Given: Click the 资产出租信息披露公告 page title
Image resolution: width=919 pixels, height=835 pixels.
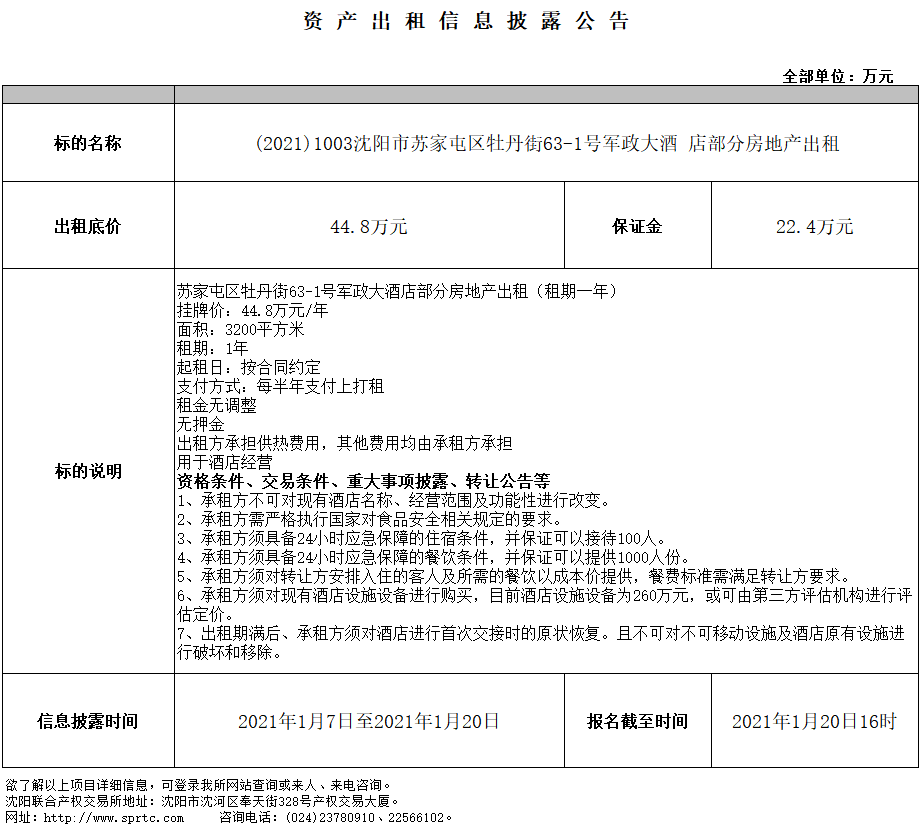Looking at the screenshot, I should [x=466, y=22].
